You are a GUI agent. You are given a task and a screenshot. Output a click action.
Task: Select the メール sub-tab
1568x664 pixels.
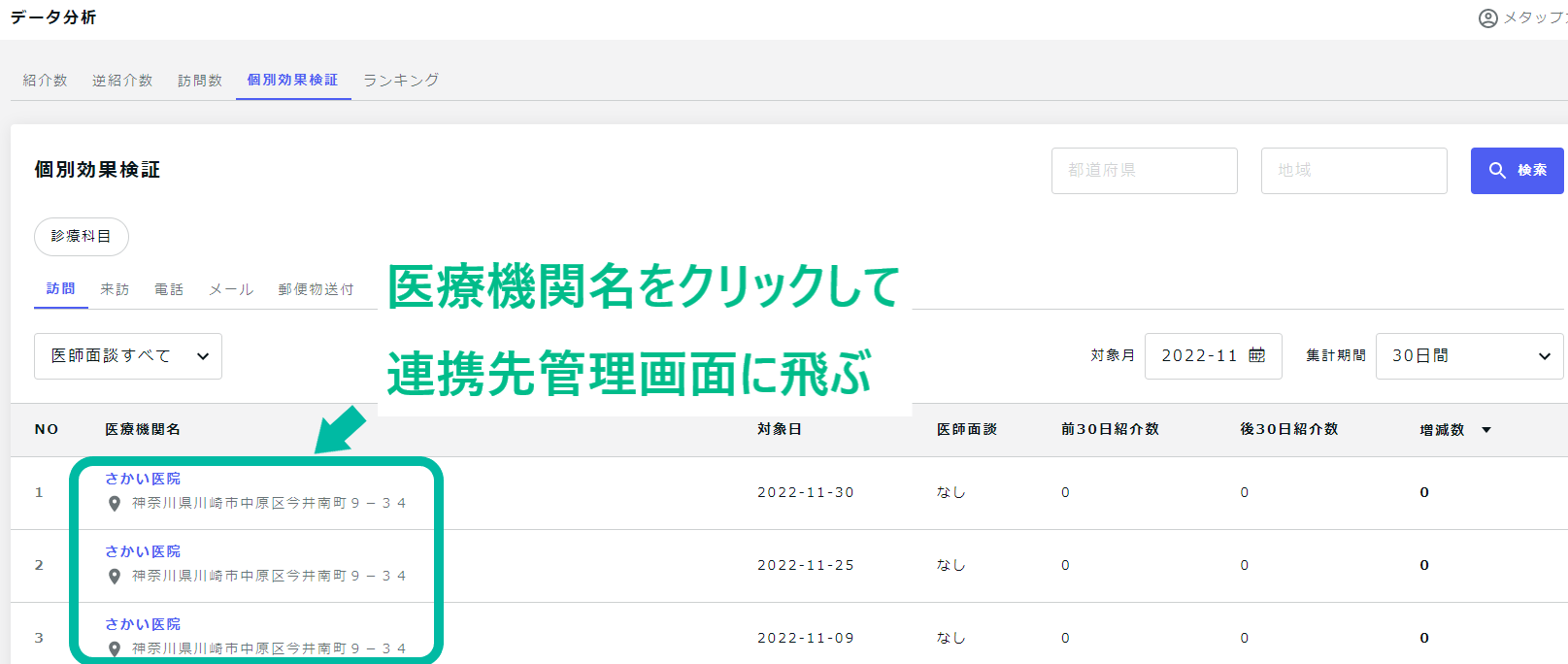(231, 289)
